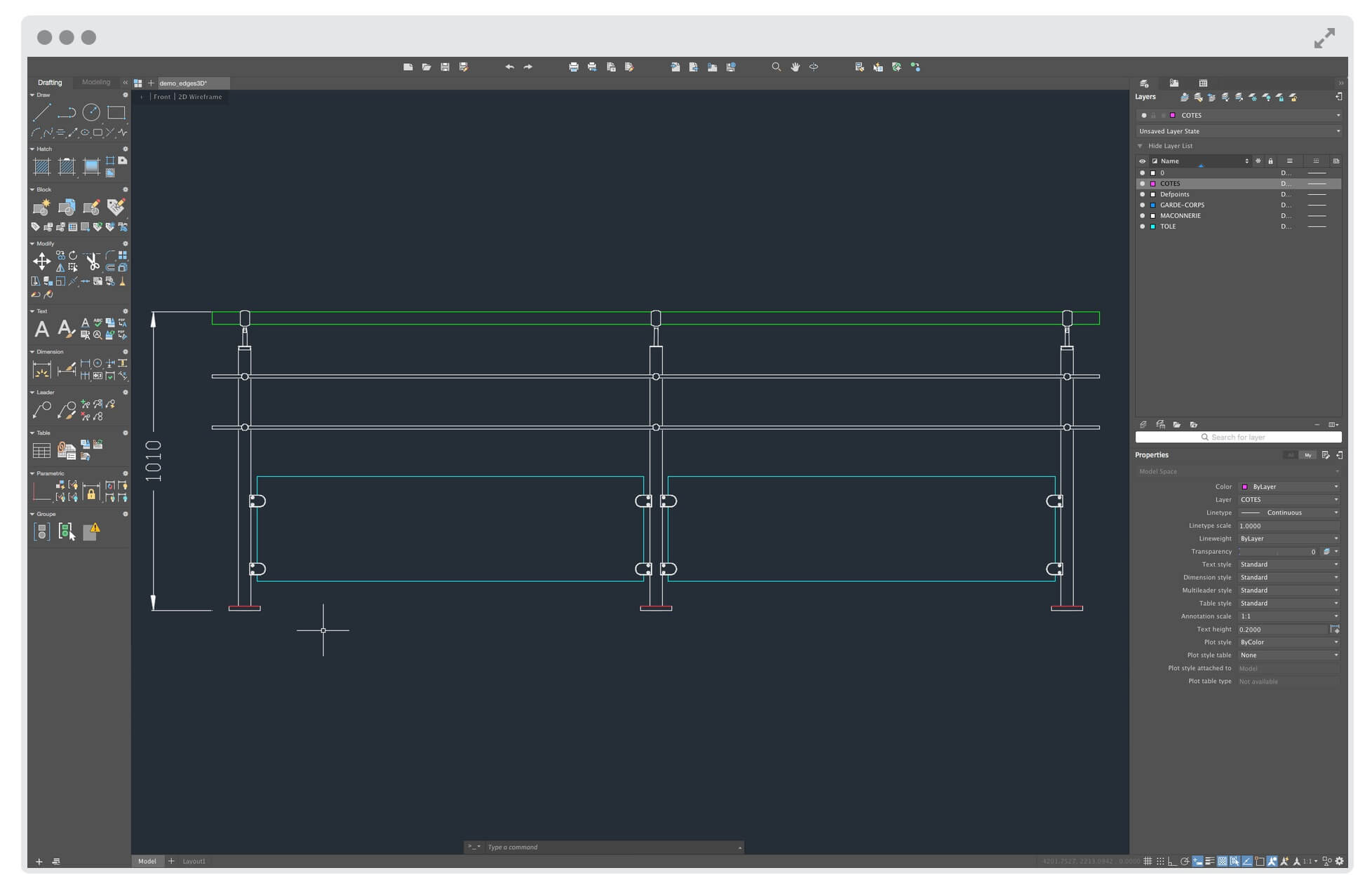Click the COTES row magenta color swatch
1372x889 pixels.
pyautogui.click(x=1152, y=184)
